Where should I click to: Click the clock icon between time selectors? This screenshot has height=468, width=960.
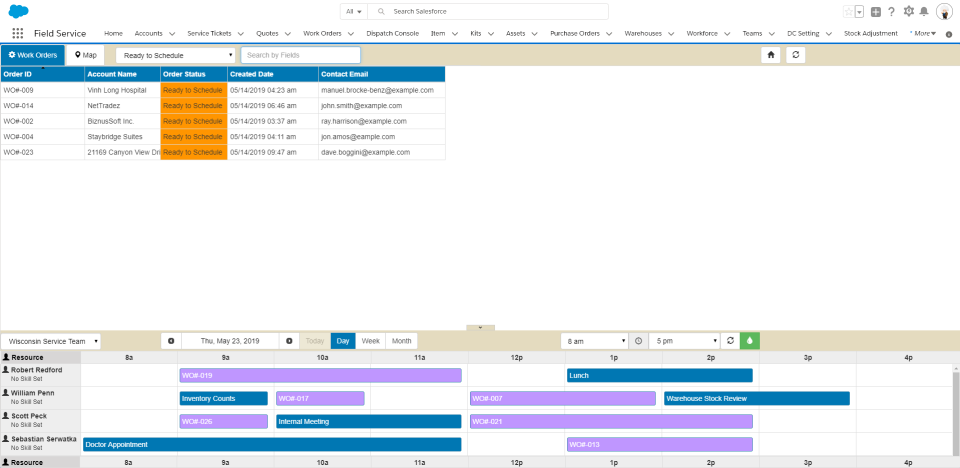tap(639, 341)
